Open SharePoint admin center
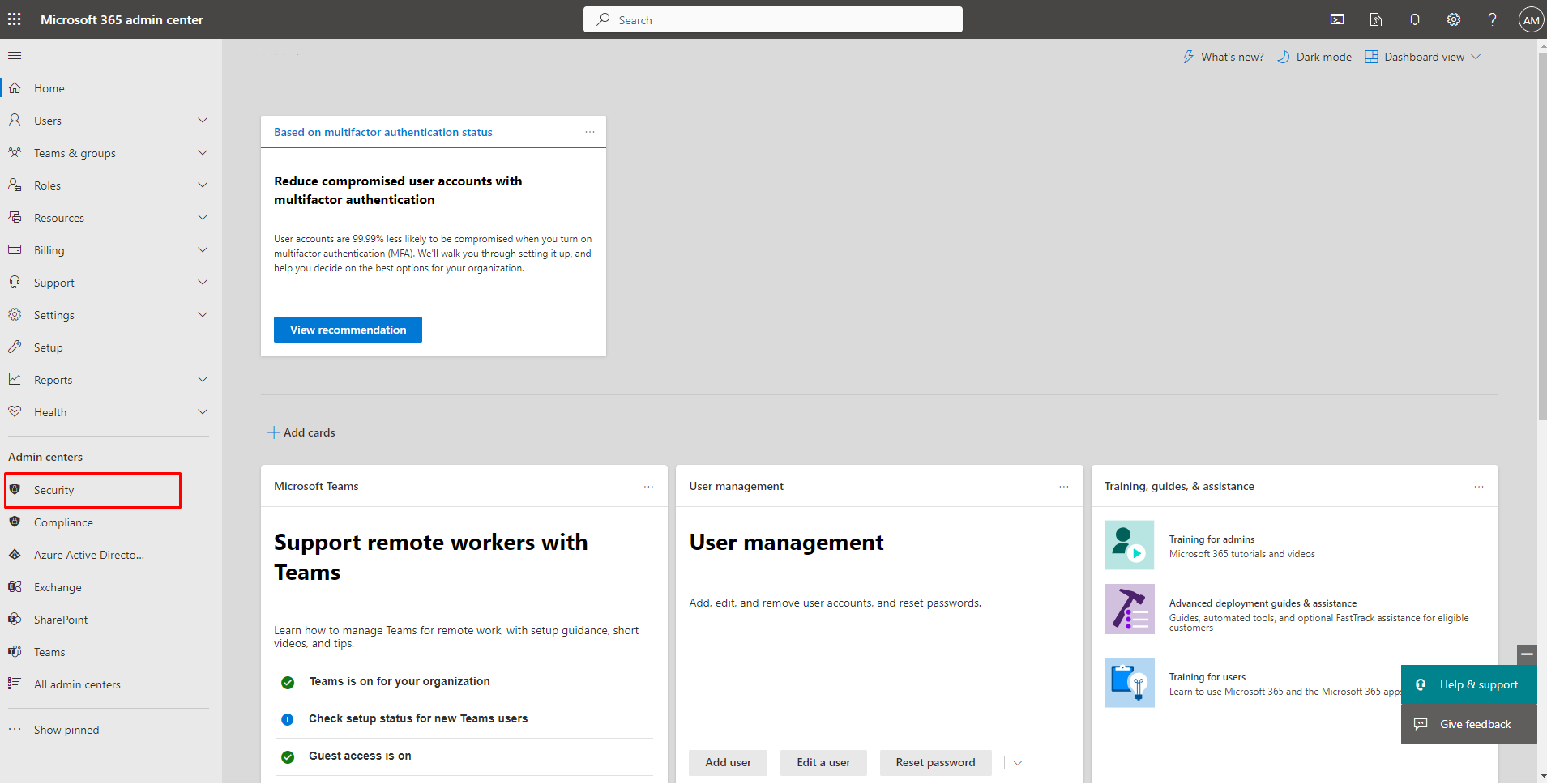The height and width of the screenshot is (784, 1547). tap(61, 620)
